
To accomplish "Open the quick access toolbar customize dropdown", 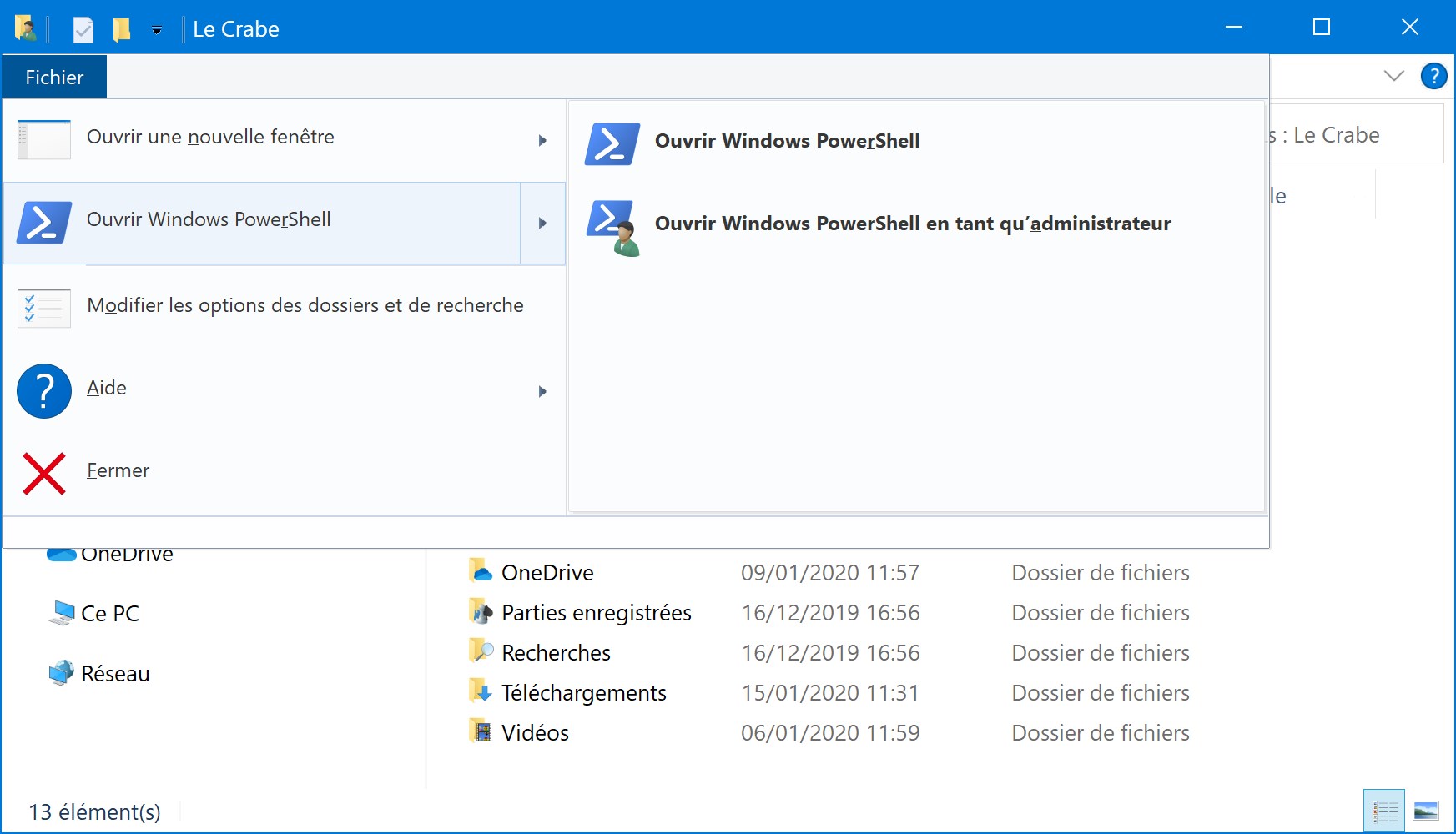I will (156, 31).
